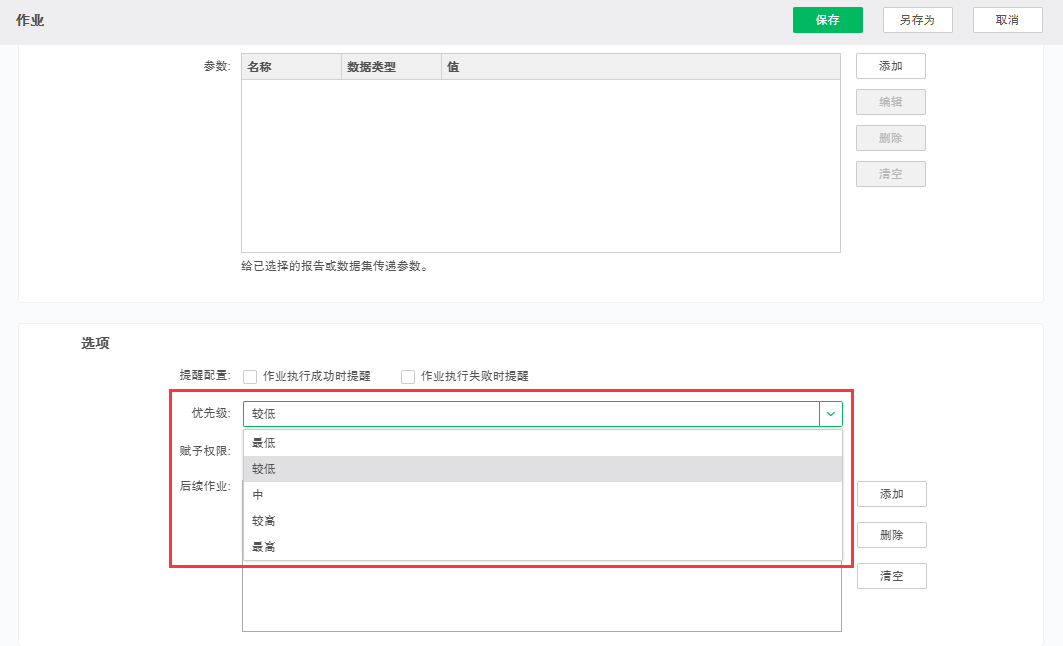Click 清空 beside 后续作业 list
Screen dimensions: 1063x646
click(x=891, y=576)
